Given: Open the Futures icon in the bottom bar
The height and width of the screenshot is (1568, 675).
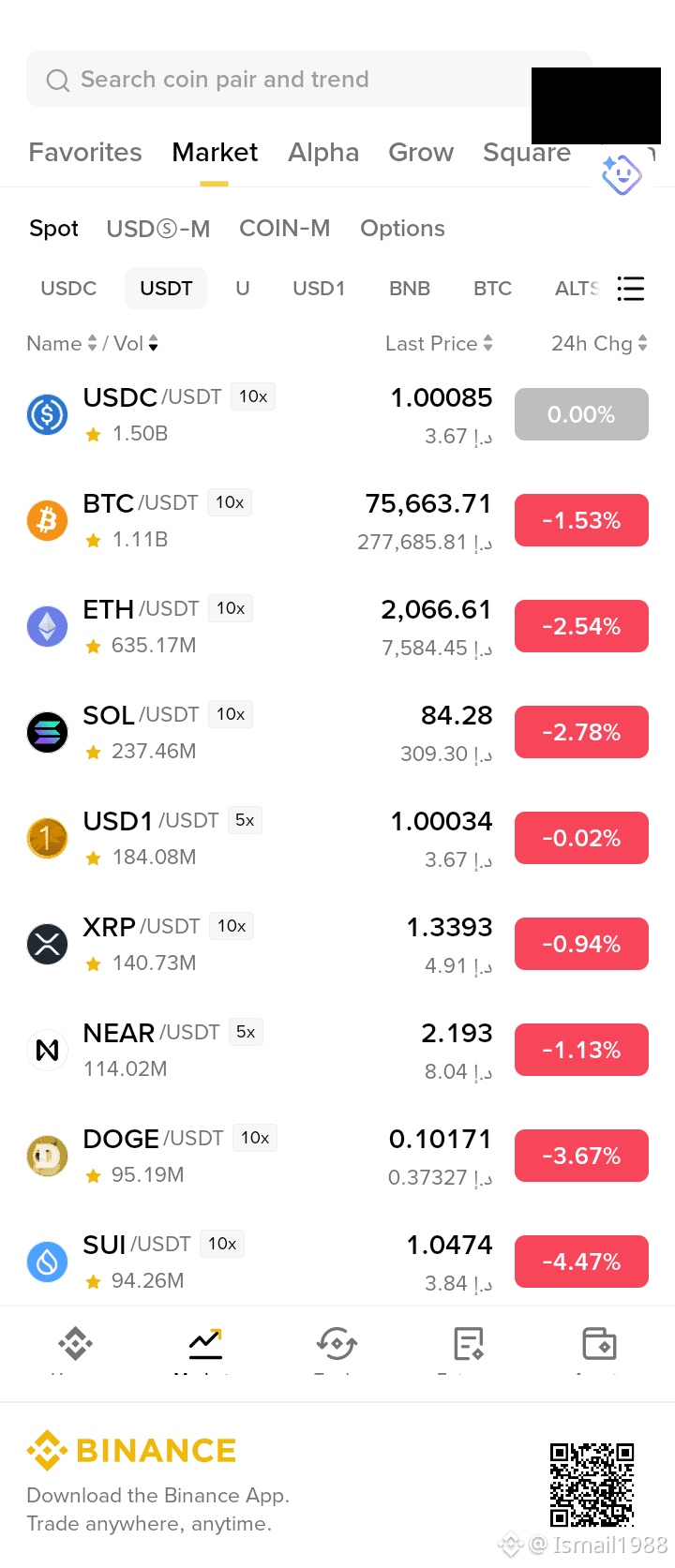Looking at the screenshot, I should point(468,1344).
